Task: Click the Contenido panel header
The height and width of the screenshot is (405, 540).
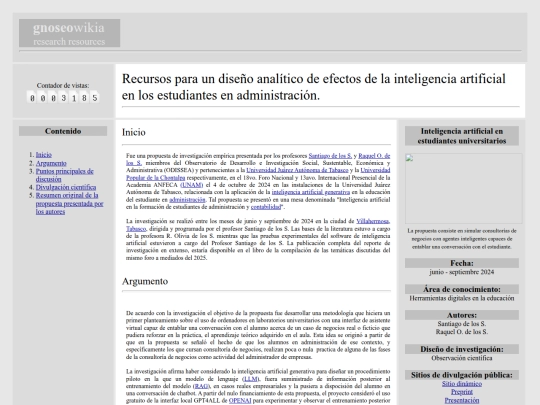Action: pyautogui.click(x=63, y=131)
